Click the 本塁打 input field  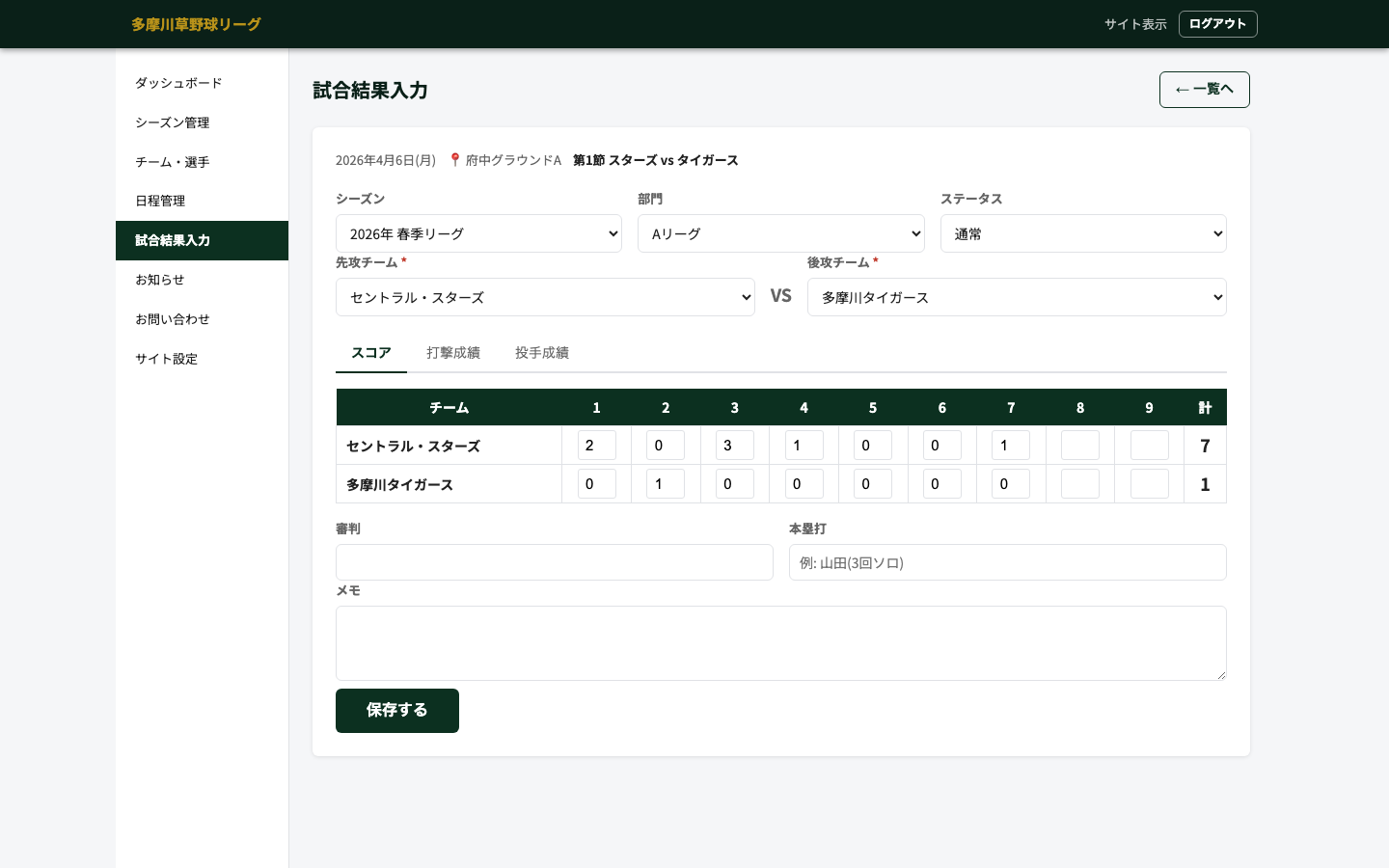coord(1008,562)
